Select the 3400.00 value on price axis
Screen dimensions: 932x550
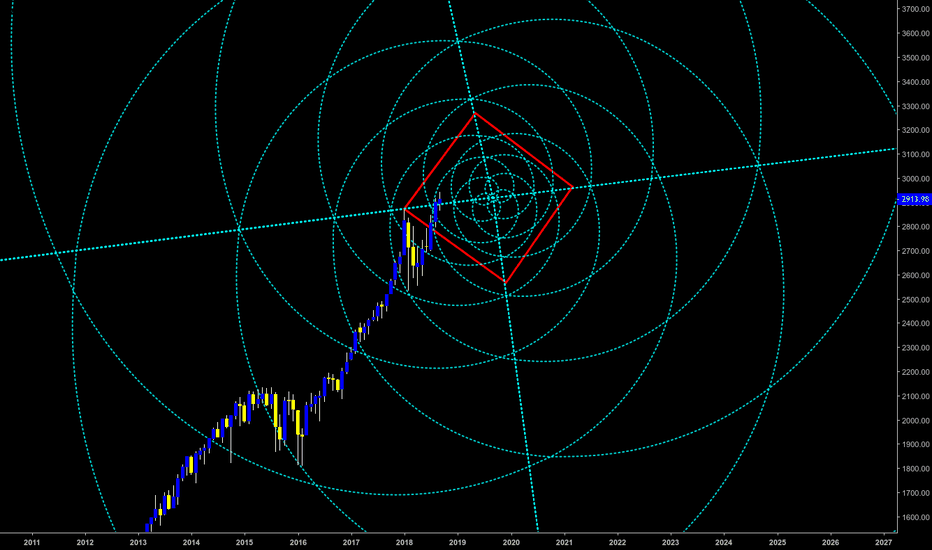[x=915, y=82]
